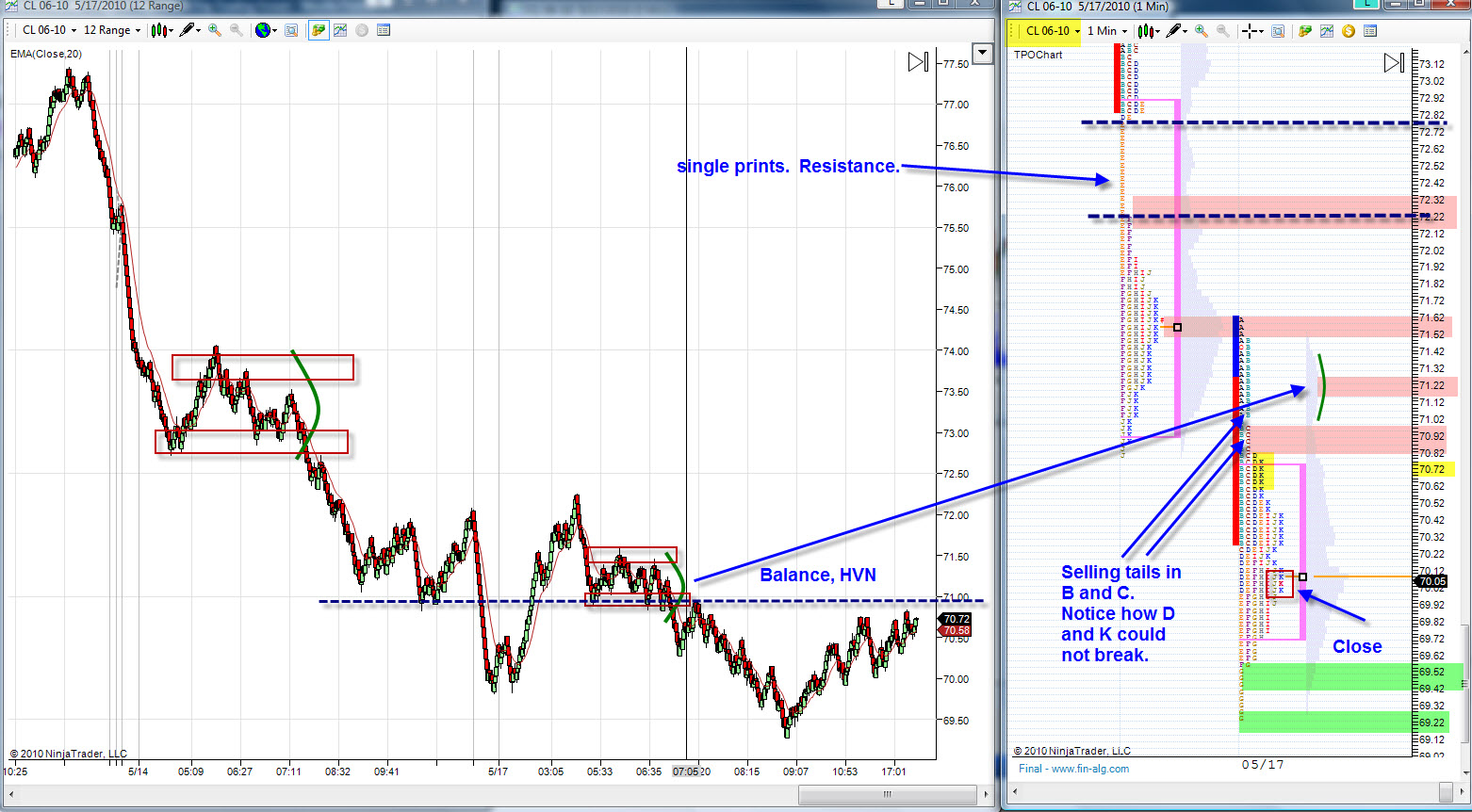The height and width of the screenshot is (812, 1472).
Task: Zoom in on the 12 Range chart
Action: pos(215,30)
